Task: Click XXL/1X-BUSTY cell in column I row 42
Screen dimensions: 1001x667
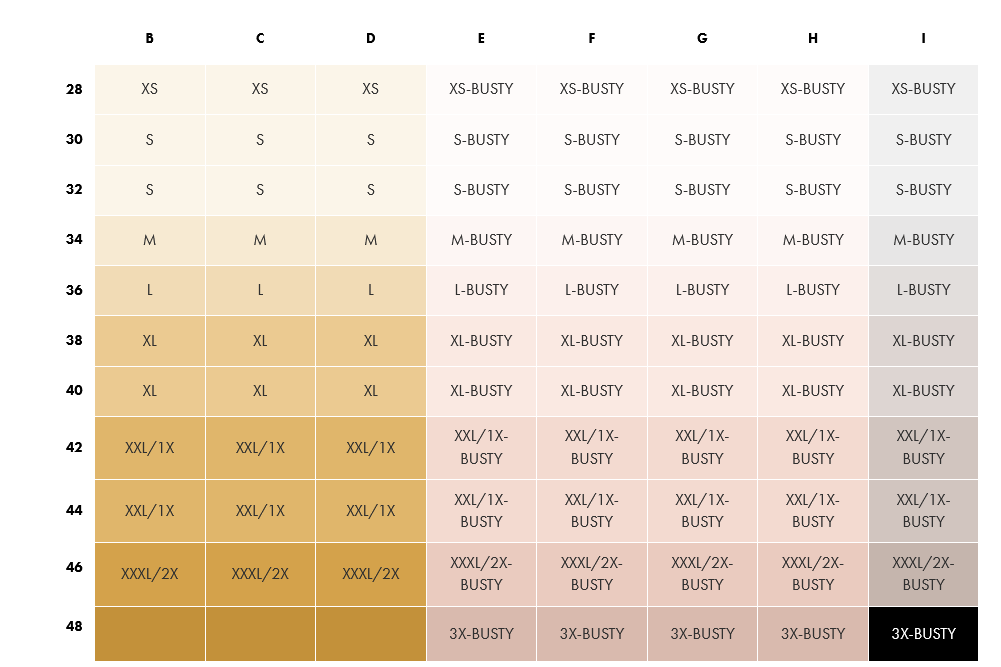Action: pos(923,447)
